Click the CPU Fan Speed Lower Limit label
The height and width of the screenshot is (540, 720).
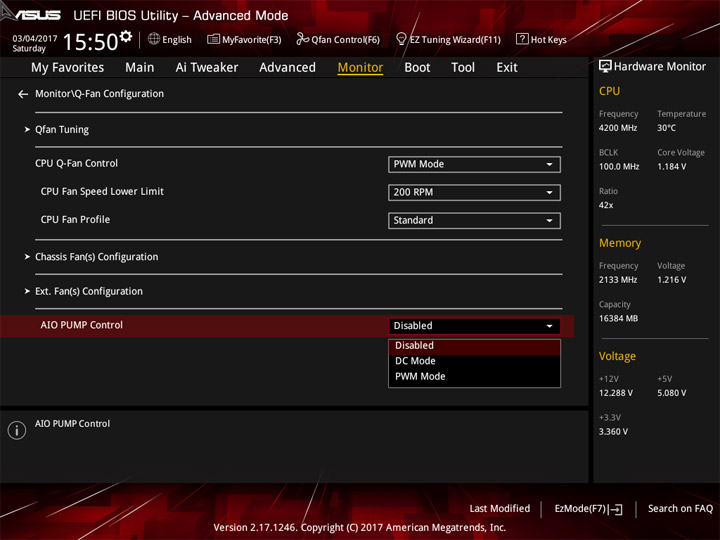(x=102, y=191)
